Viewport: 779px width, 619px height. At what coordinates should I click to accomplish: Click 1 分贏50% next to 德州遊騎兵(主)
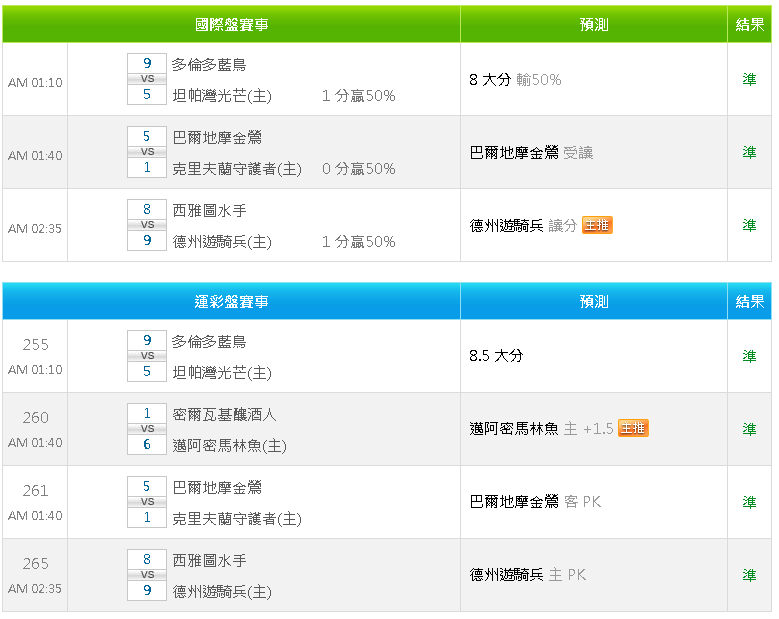point(358,242)
